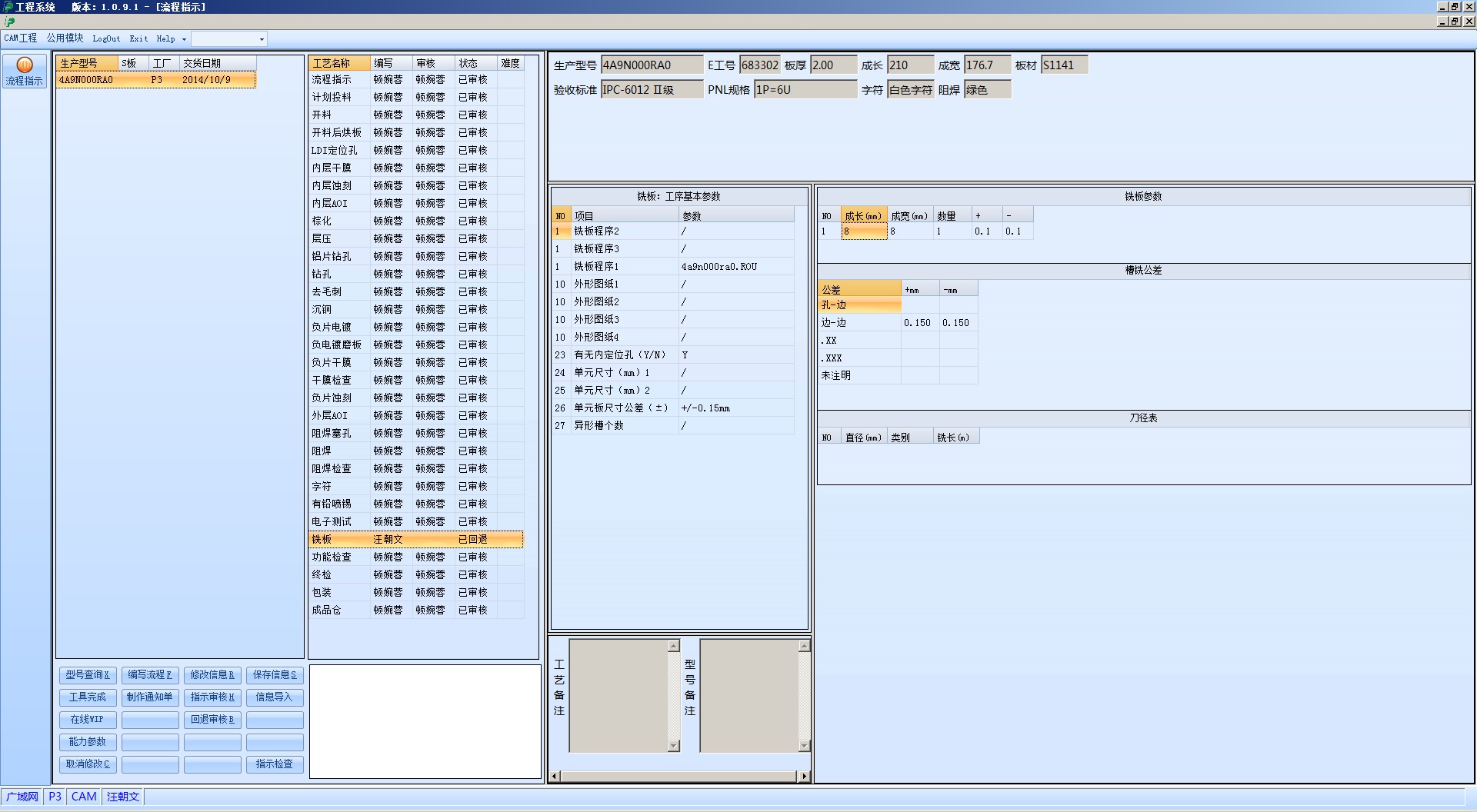Click the 未注明 tolerance row
The height and width of the screenshot is (812, 1477).
point(899,376)
